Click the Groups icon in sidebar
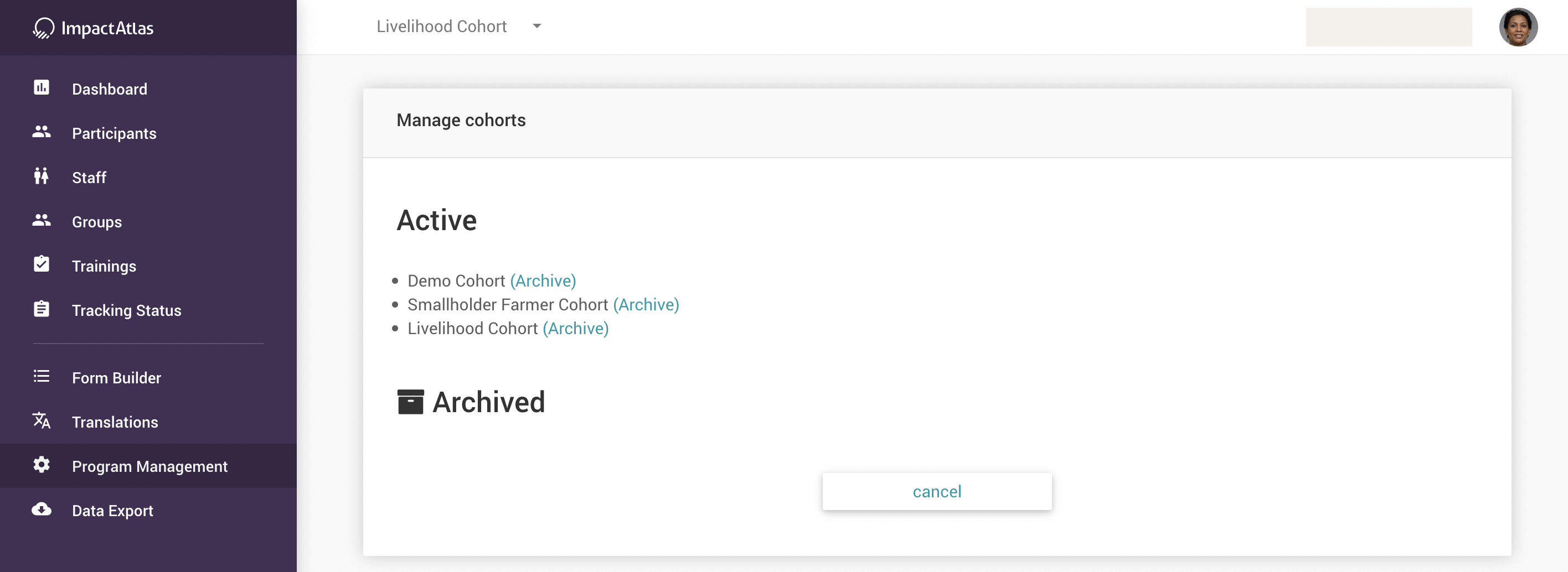The width and height of the screenshot is (1568, 572). pyautogui.click(x=42, y=221)
